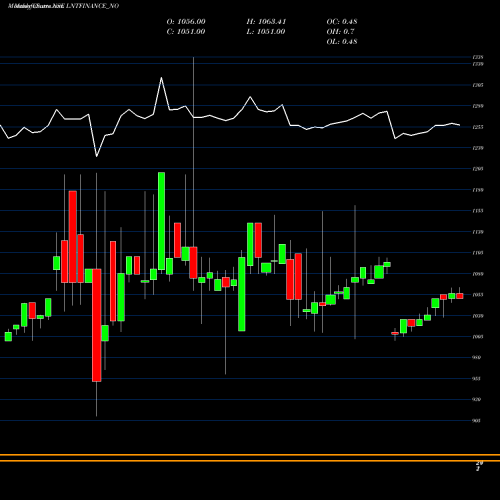Click the OL: 0.48 reading
Image resolution: width=500 pixels, height=500 pixels.
(342, 42)
